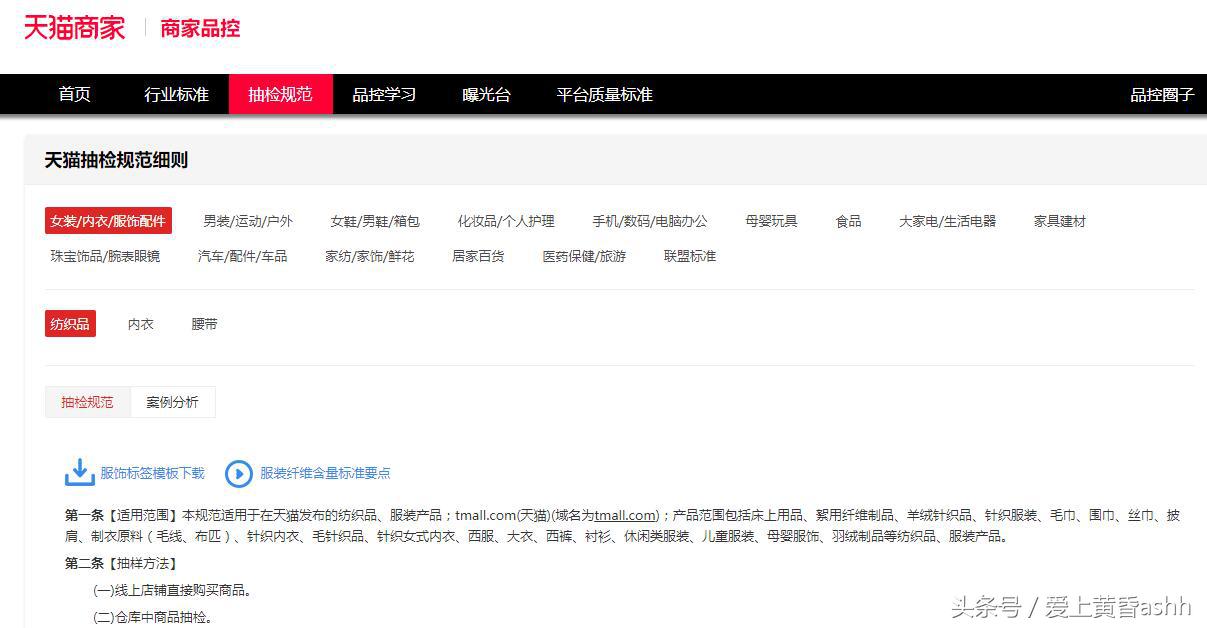Choose the 母婴玩具 category

click(x=771, y=221)
